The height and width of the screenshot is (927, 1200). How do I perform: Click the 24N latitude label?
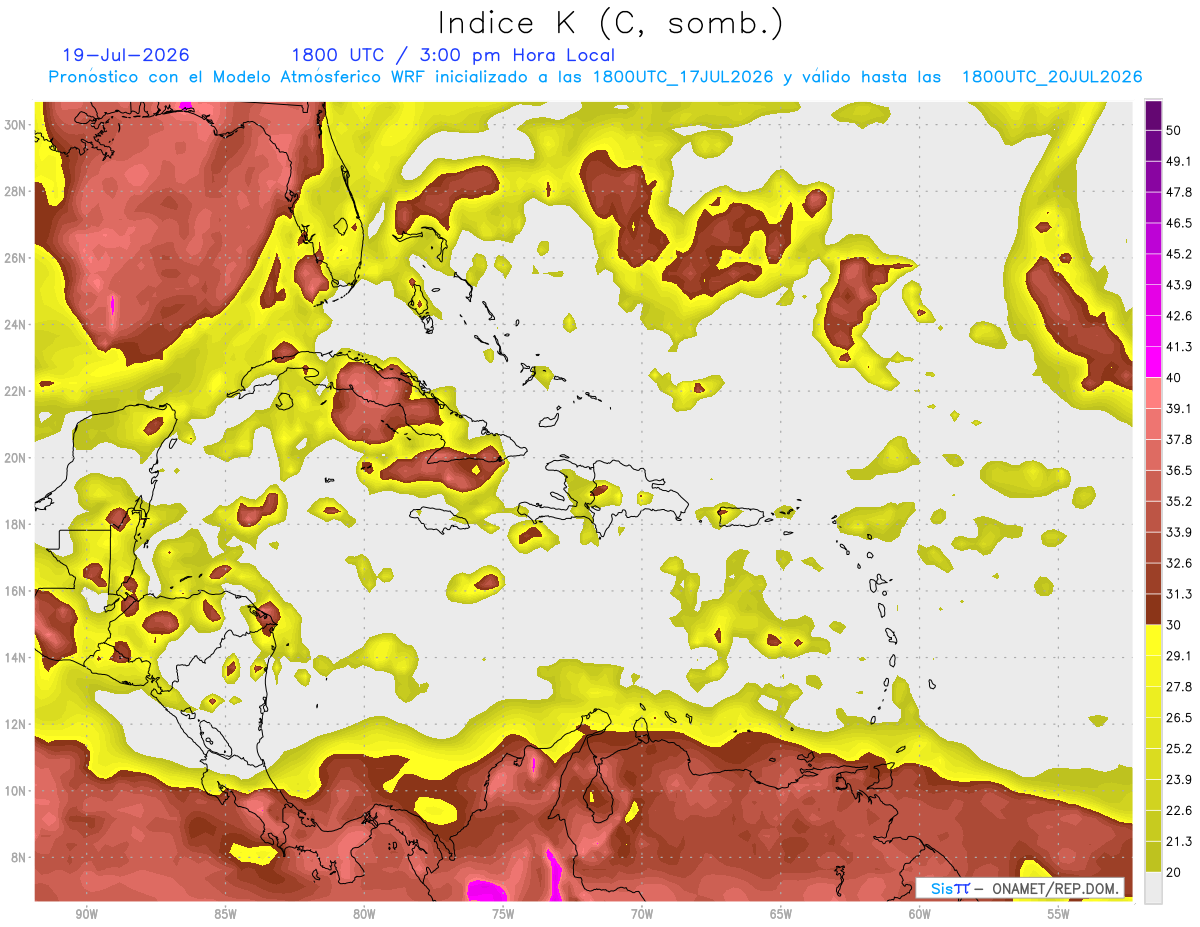pyautogui.click(x=17, y=324)
